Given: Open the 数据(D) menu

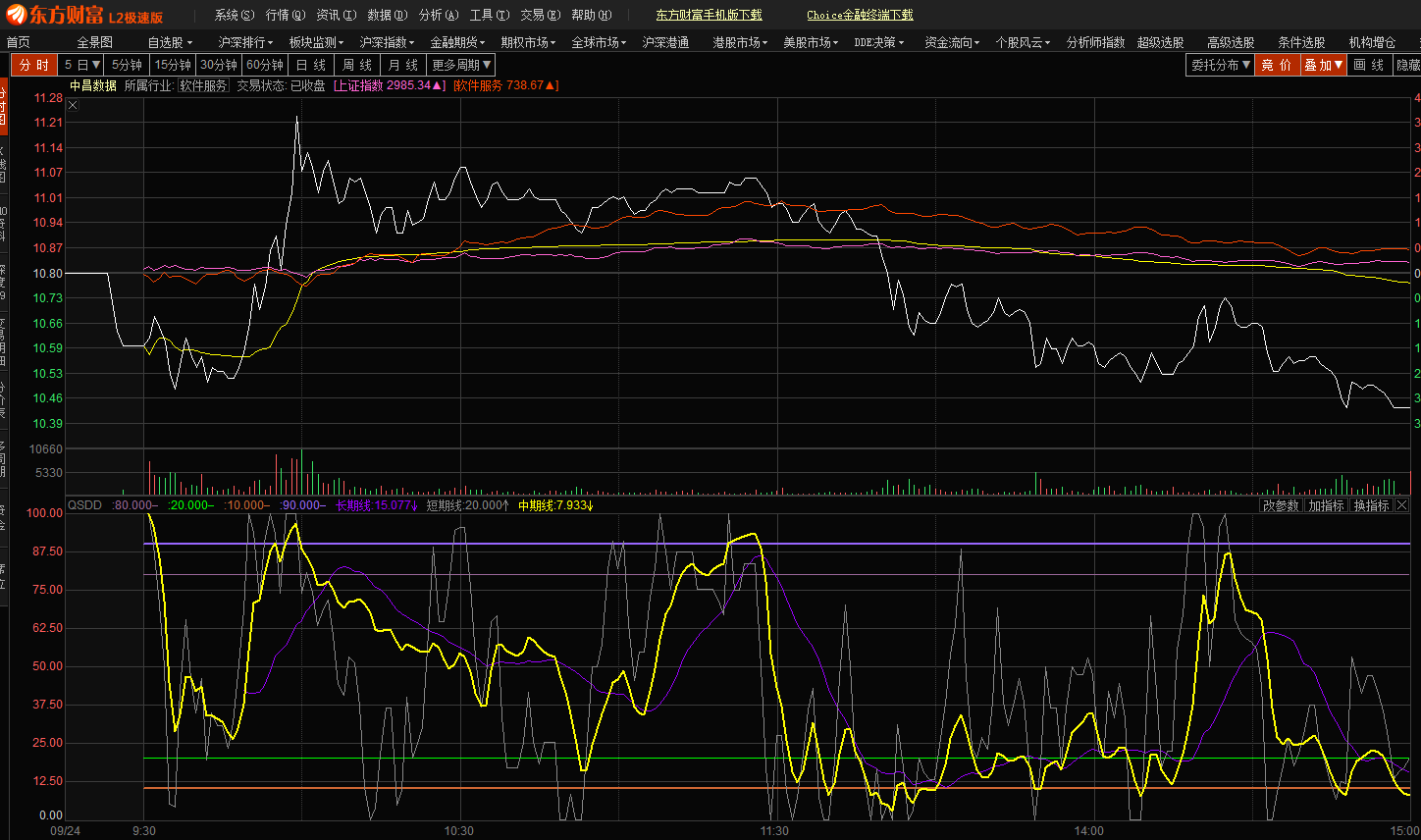Looking at the screenshot, I should (x=388, y=15).
